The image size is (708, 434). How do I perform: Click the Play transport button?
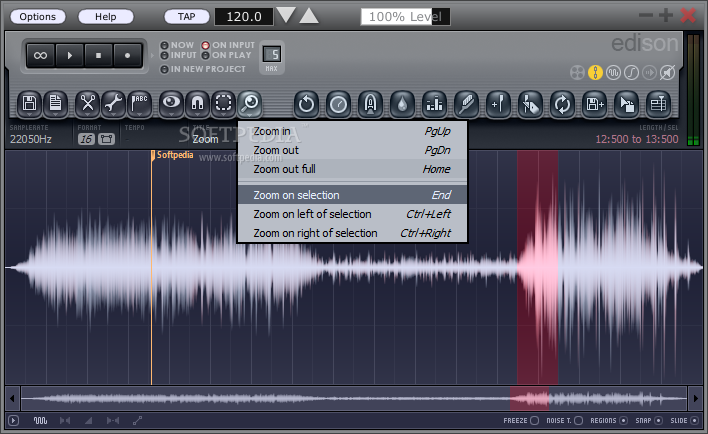69,56
